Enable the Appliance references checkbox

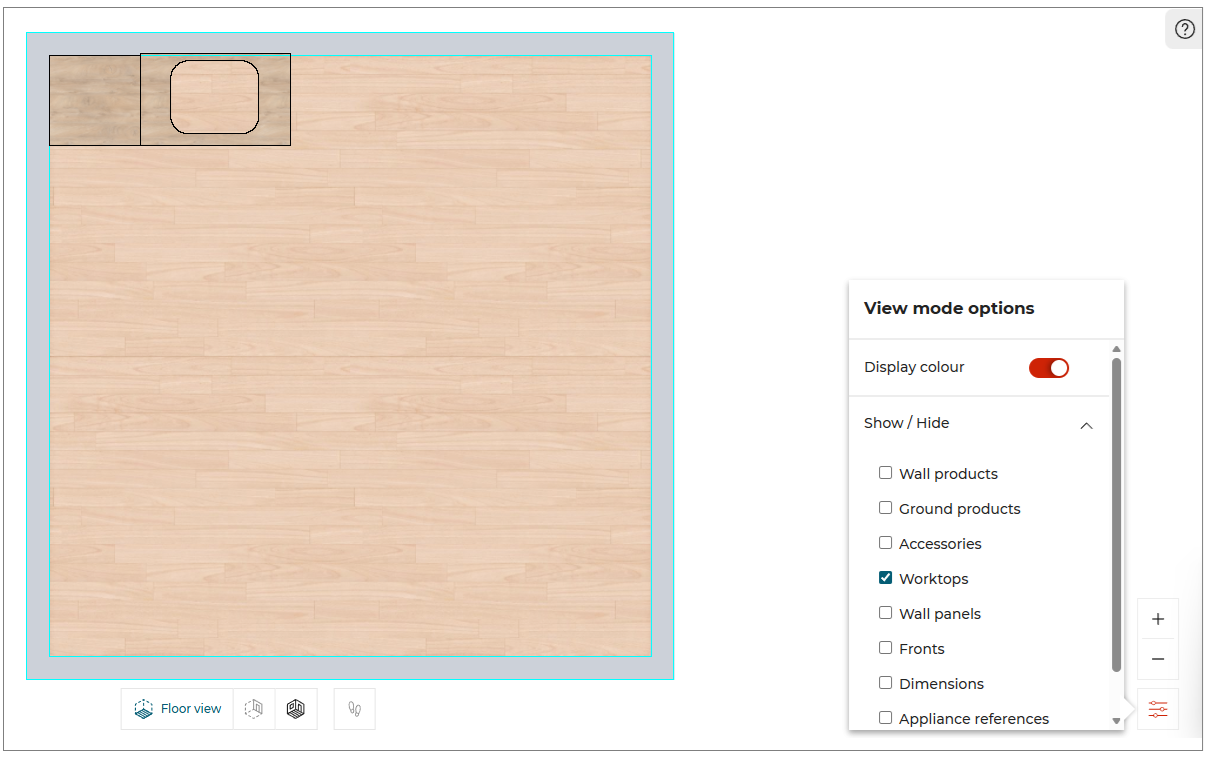pyautogui.click(x=885, y=718)
